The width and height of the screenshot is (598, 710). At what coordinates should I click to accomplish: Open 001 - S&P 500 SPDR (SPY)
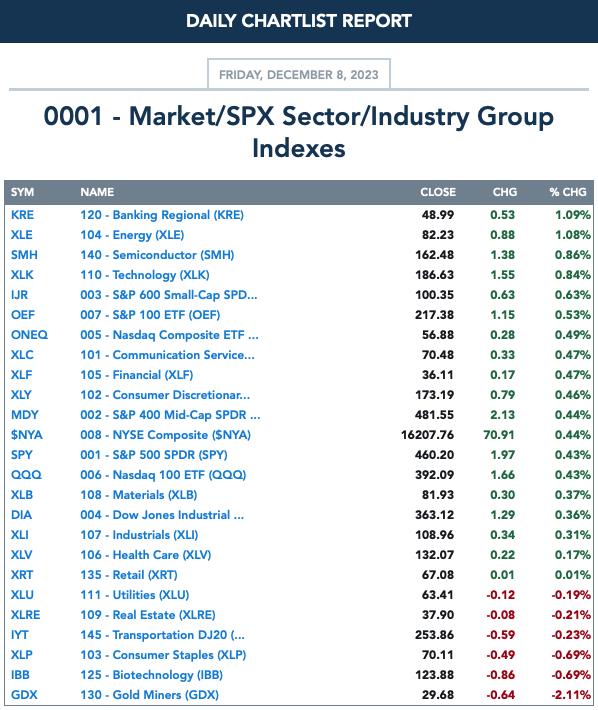point(154,455)
